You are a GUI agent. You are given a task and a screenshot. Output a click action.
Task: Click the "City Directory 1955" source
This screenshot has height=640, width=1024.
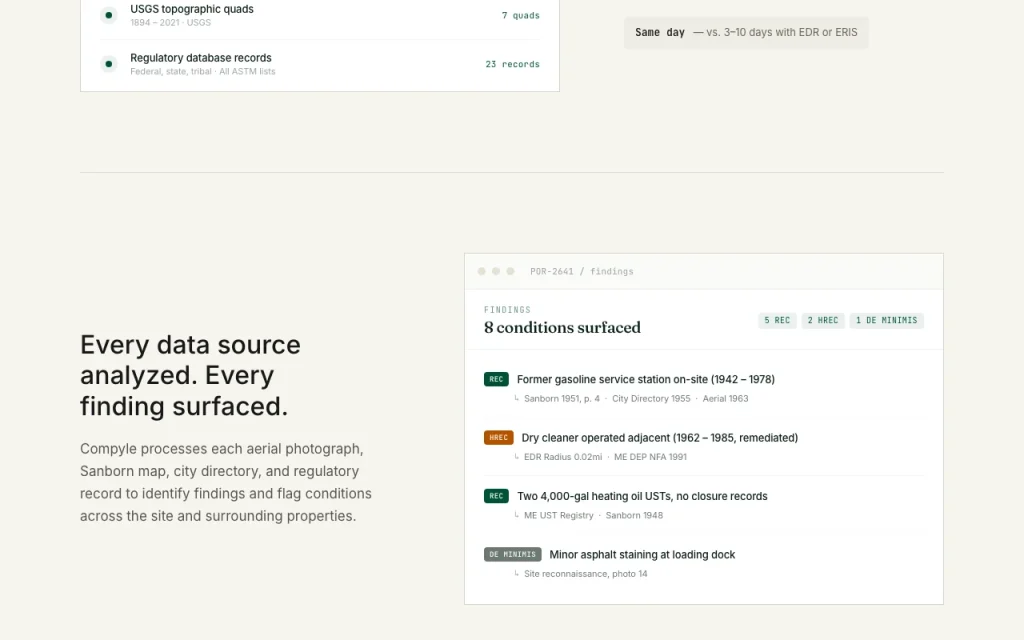click(651, 399)
